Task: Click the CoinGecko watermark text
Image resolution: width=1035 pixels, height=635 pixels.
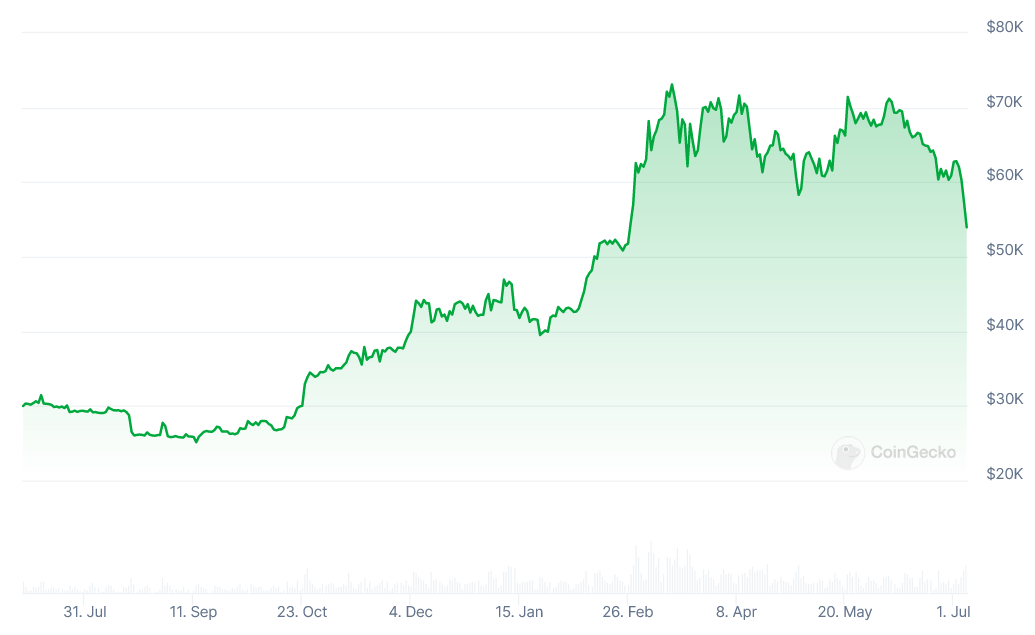Action: coord(912,452)
